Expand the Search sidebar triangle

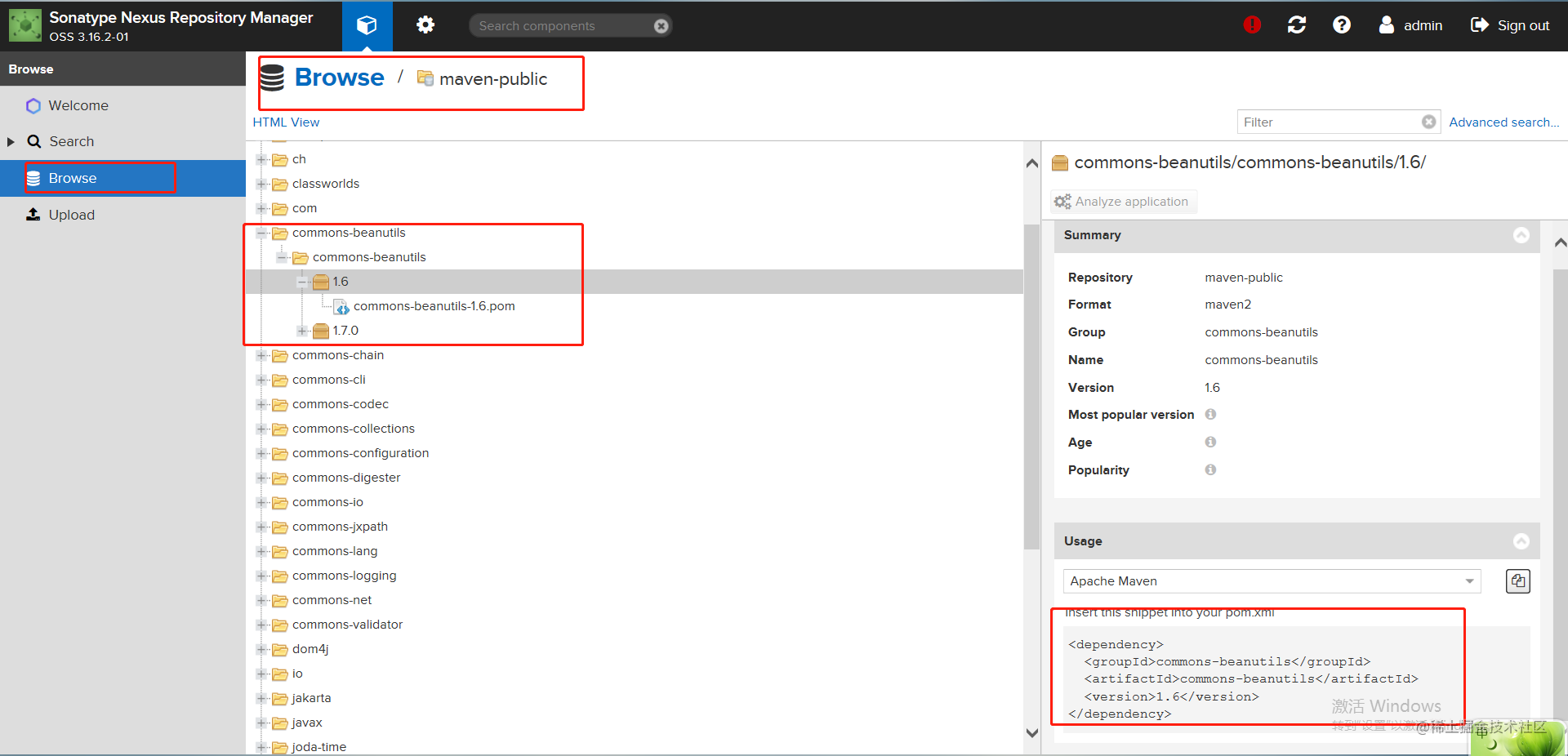pyautogui.click(x=11, y=141)
